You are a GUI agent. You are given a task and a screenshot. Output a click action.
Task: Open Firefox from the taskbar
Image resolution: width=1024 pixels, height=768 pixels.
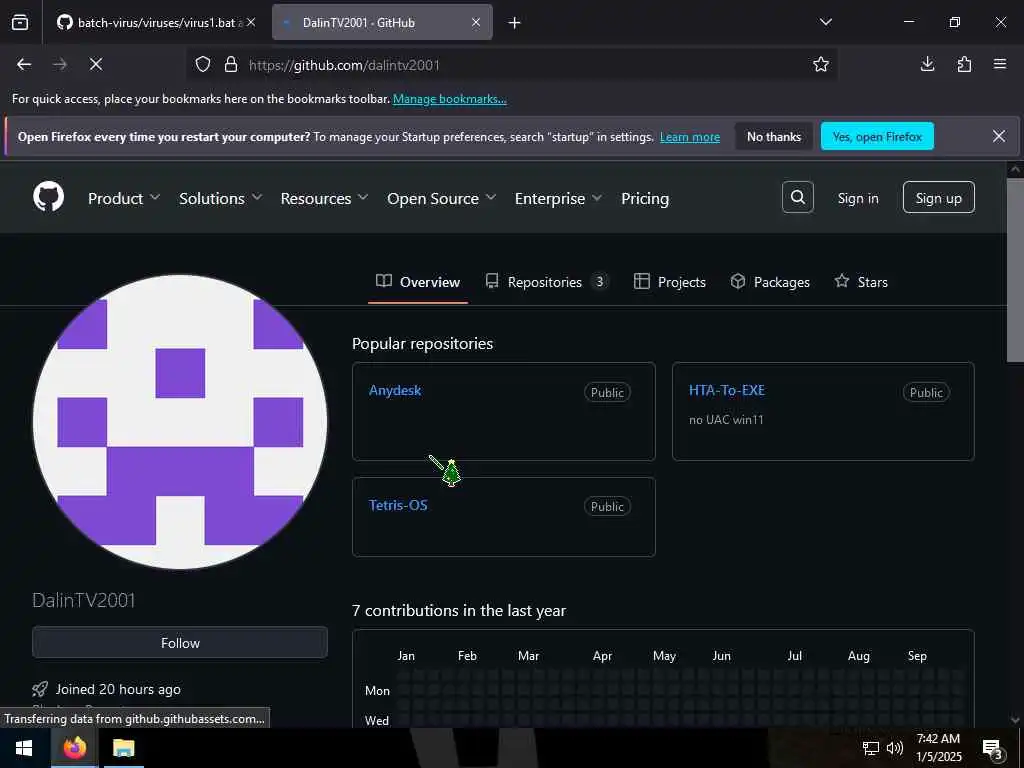74,748
